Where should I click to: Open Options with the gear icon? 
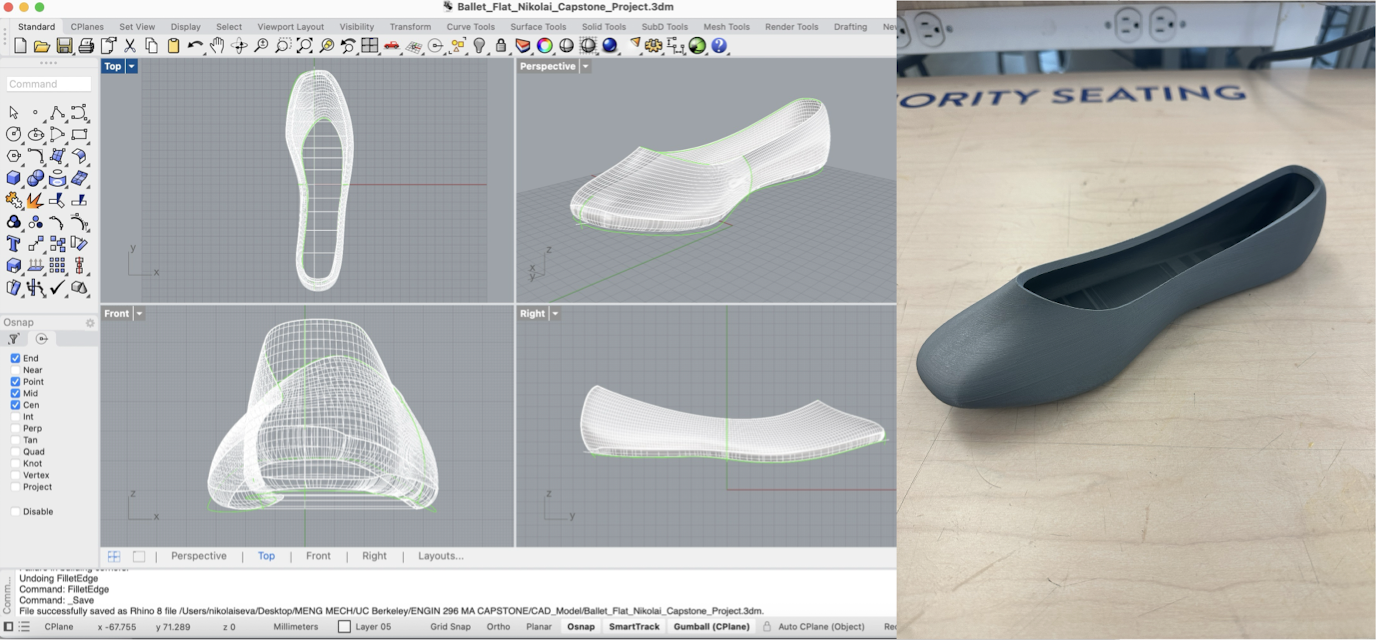coord(654,46)
